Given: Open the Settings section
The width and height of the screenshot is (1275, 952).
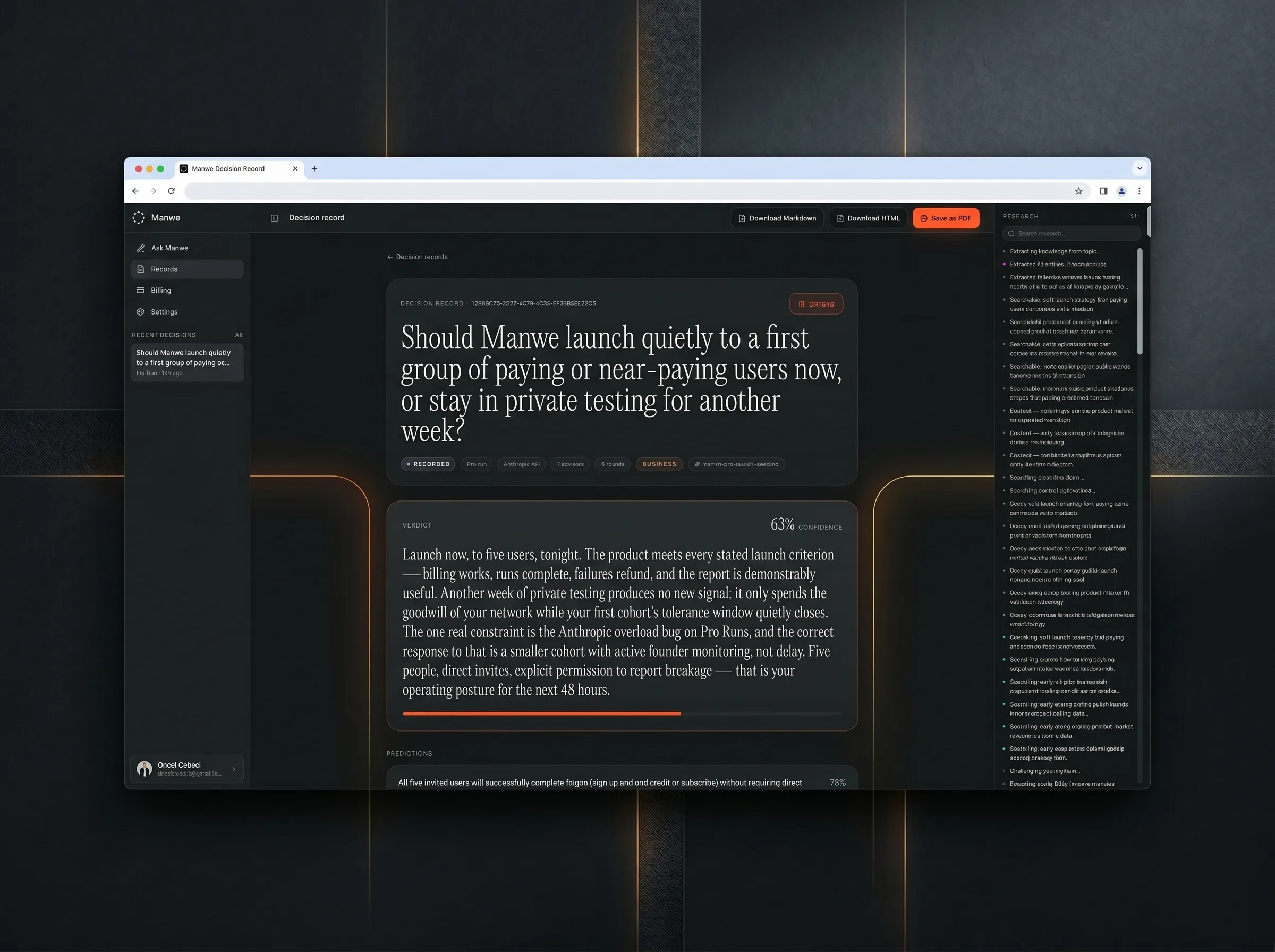Looking at the screenshot, I should pos(186,312).
